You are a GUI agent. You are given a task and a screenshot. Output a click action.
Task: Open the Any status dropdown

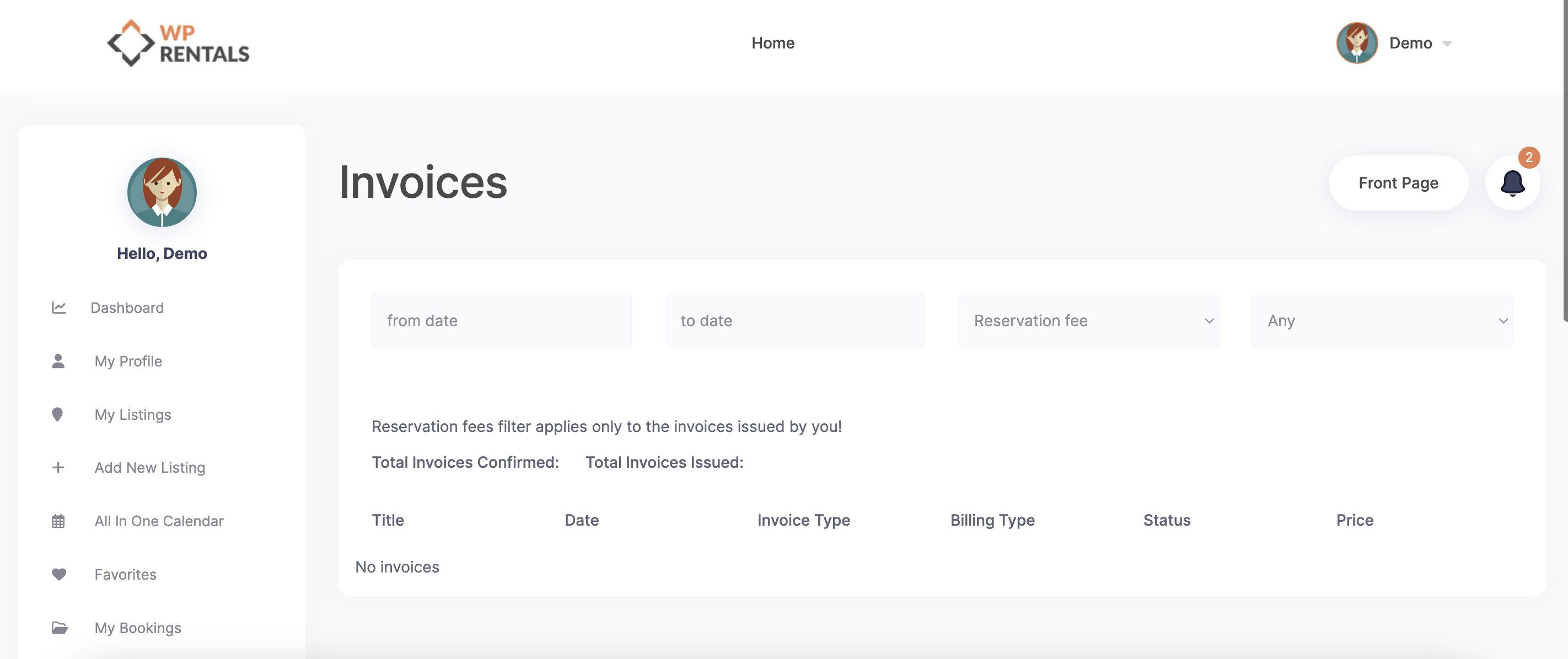click(1382, 321)
